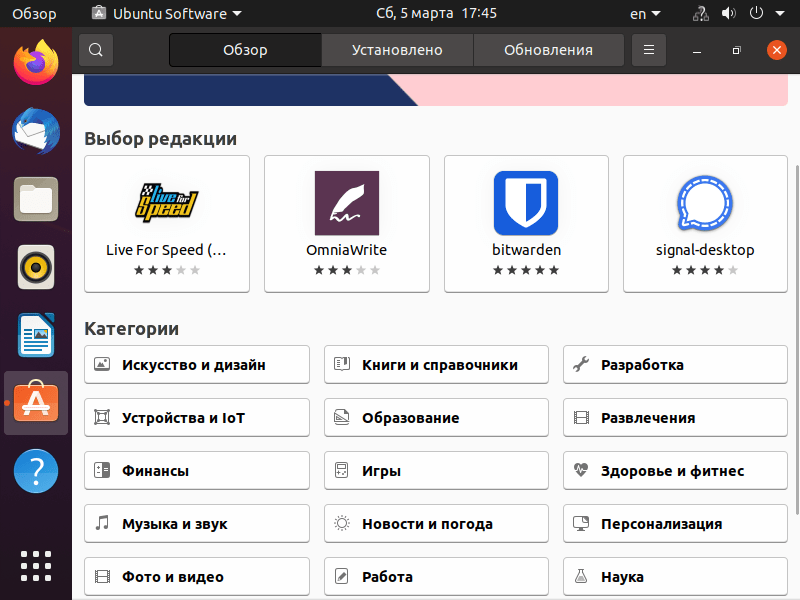
Task: Switch to the "Установлено" tab
Action: [397, 49]
